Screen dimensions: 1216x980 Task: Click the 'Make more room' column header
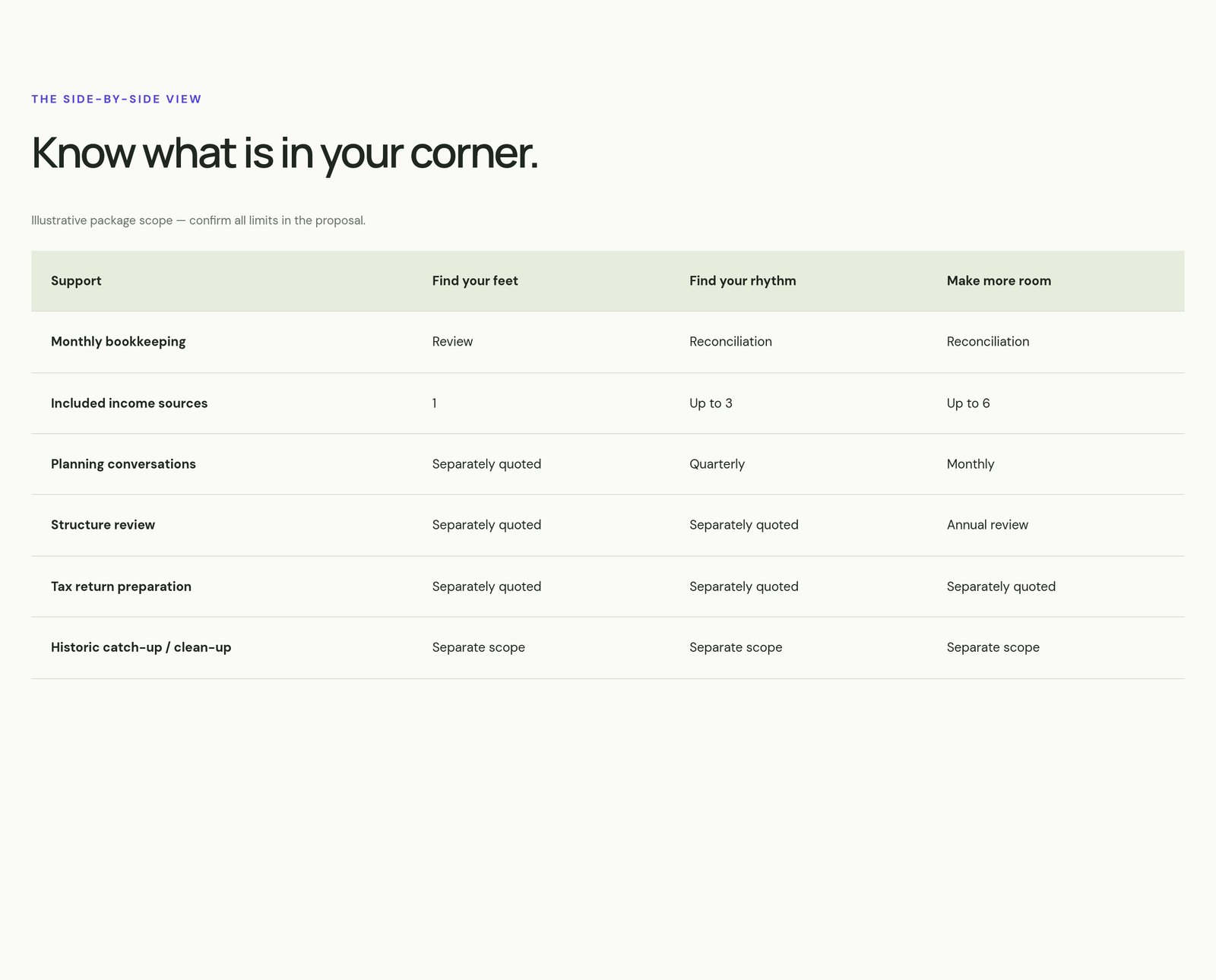(999, 280)
